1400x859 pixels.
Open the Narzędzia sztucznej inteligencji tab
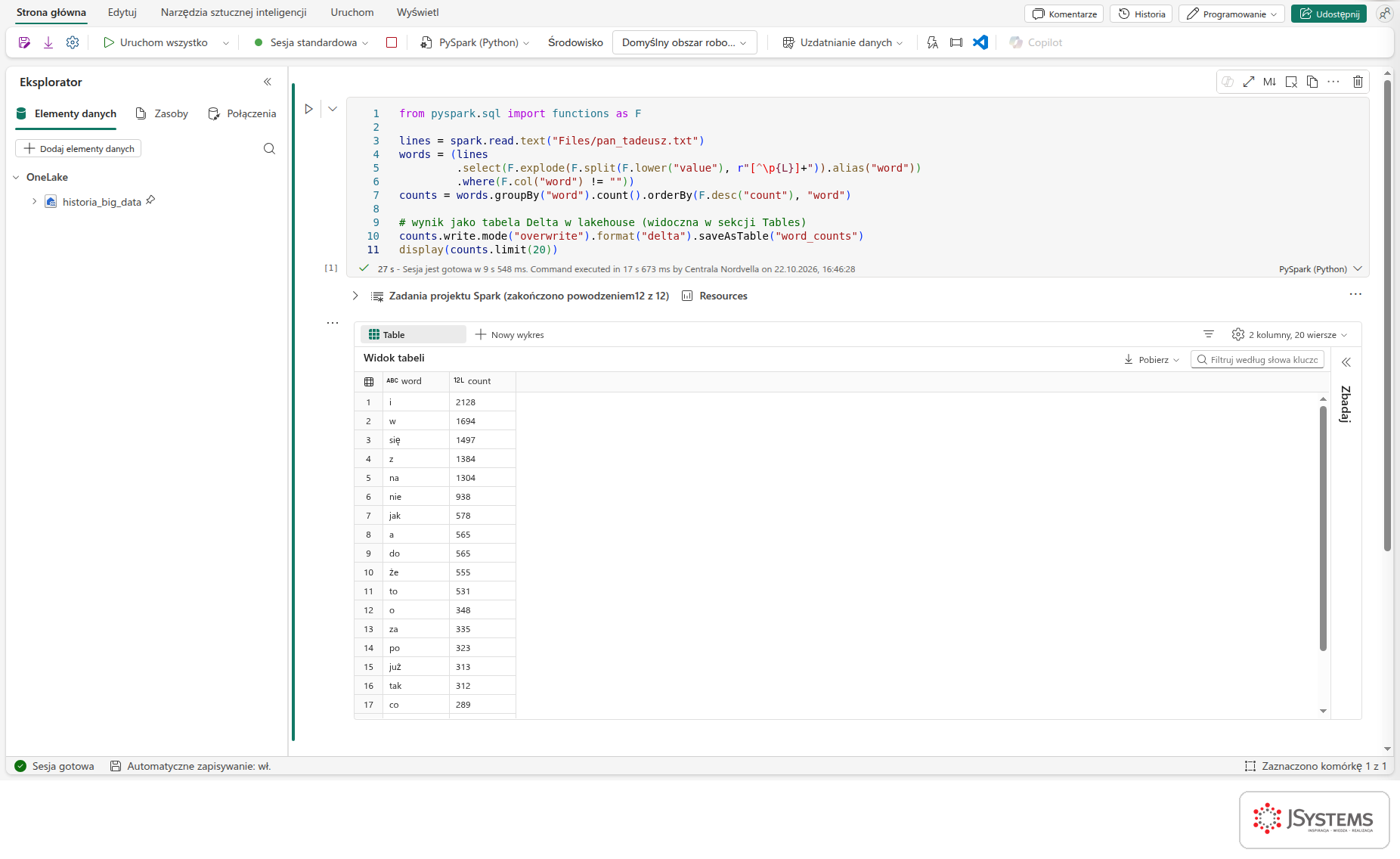(234, 12)
